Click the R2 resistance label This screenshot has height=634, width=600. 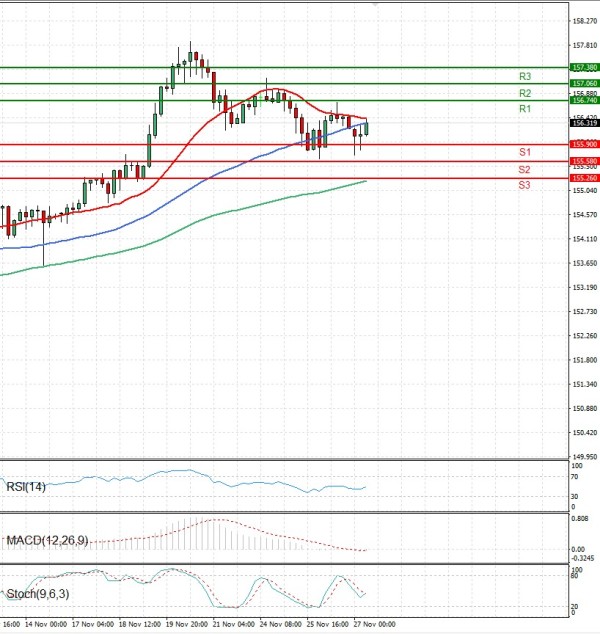[524, 92]
